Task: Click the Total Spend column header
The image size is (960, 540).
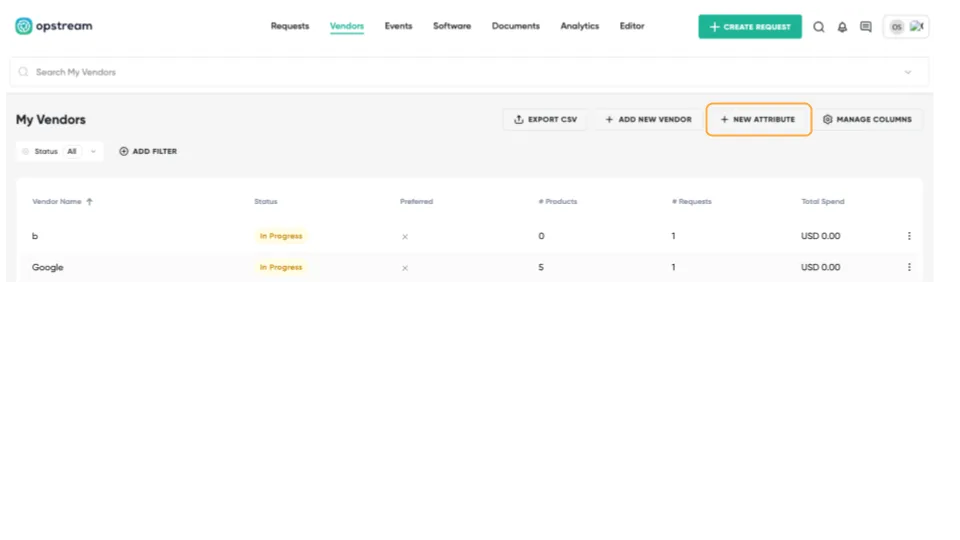Action: tap(823, 201)
